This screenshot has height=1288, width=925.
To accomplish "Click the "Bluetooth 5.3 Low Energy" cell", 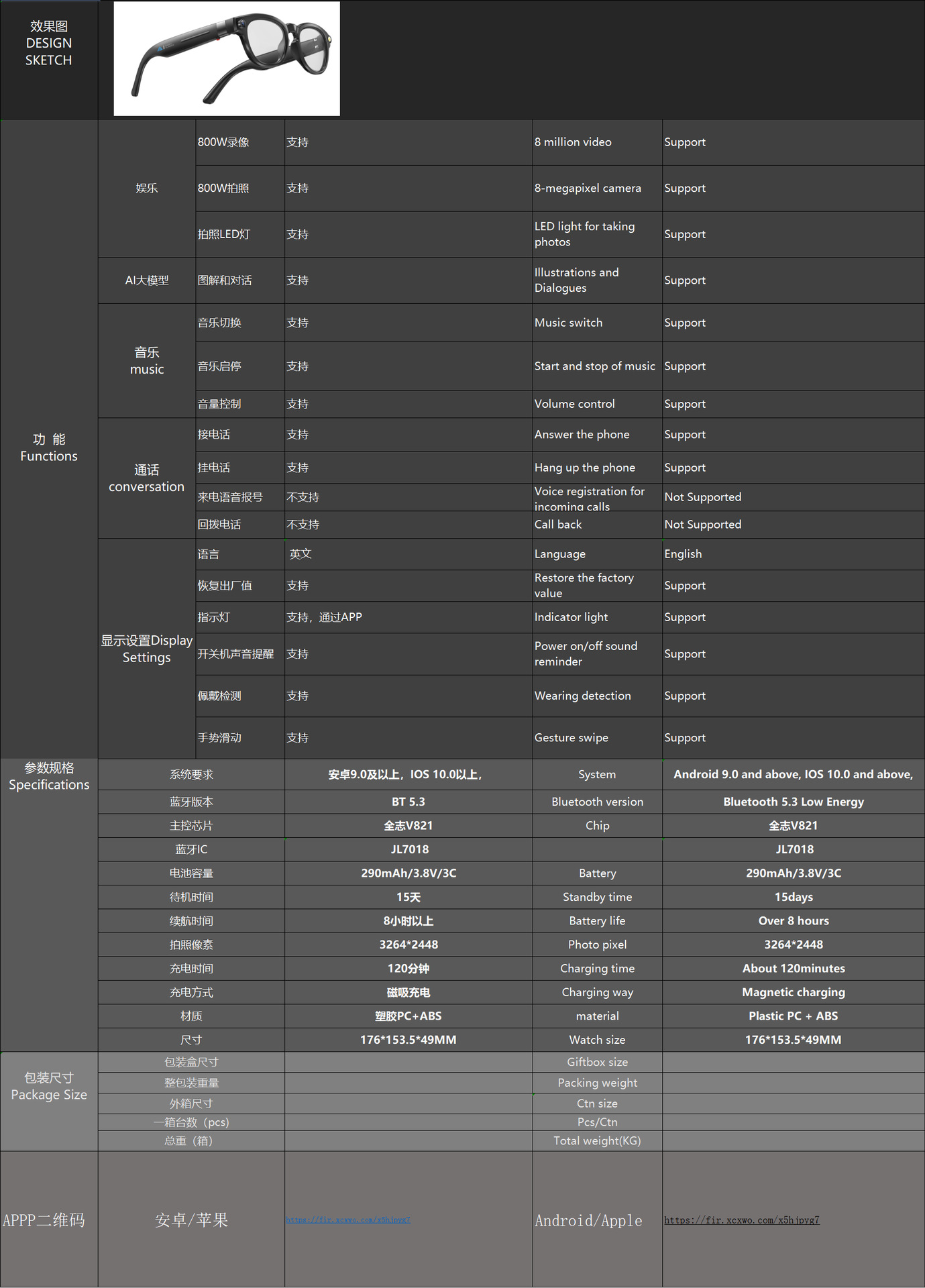I will [794, 802].
